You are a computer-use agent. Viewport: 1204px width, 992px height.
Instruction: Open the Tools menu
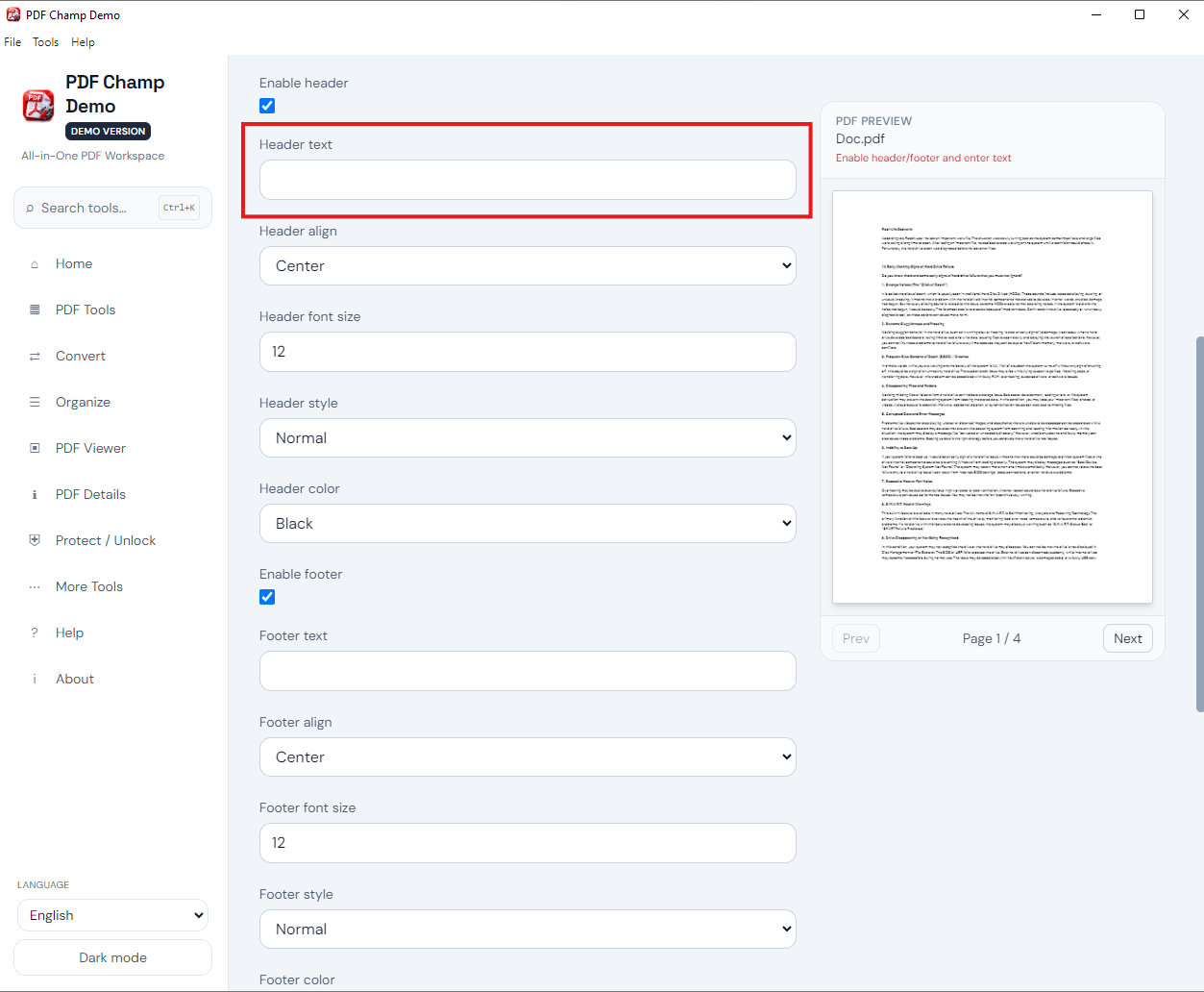45,42
